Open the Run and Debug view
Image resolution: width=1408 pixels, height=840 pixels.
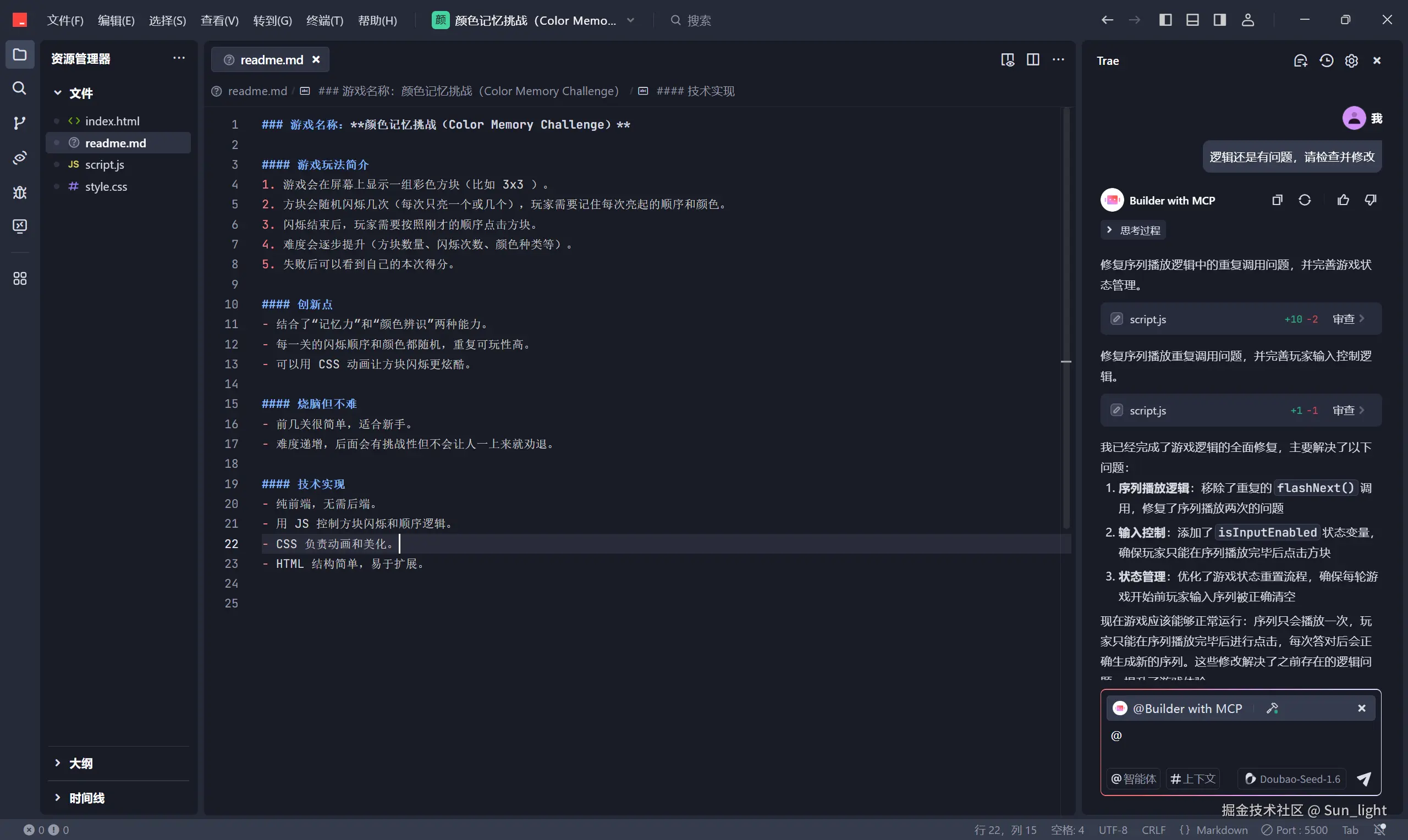[x=19, y=192]
